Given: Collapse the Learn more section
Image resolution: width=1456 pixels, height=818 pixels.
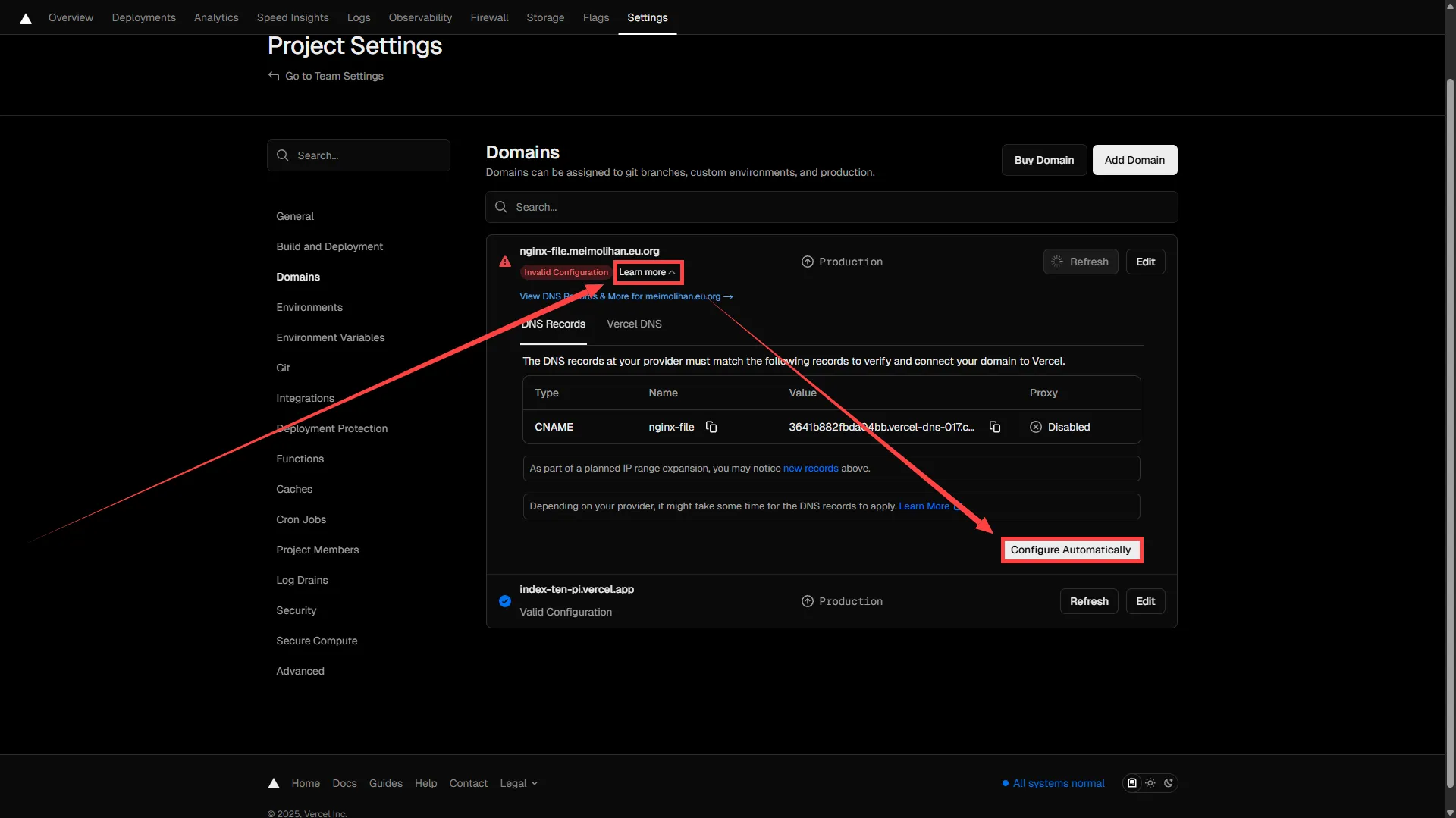Looking at the screenshot, I should click(x=647, y=272).
